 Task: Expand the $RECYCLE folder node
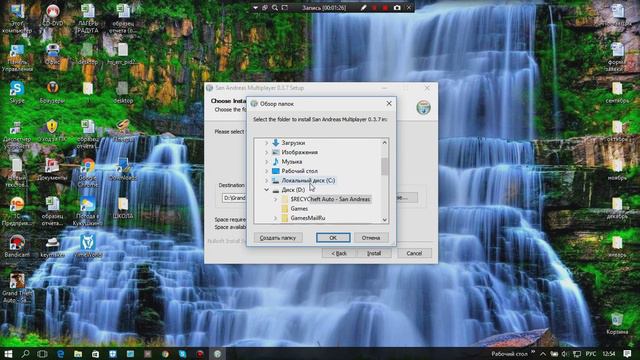276,199
